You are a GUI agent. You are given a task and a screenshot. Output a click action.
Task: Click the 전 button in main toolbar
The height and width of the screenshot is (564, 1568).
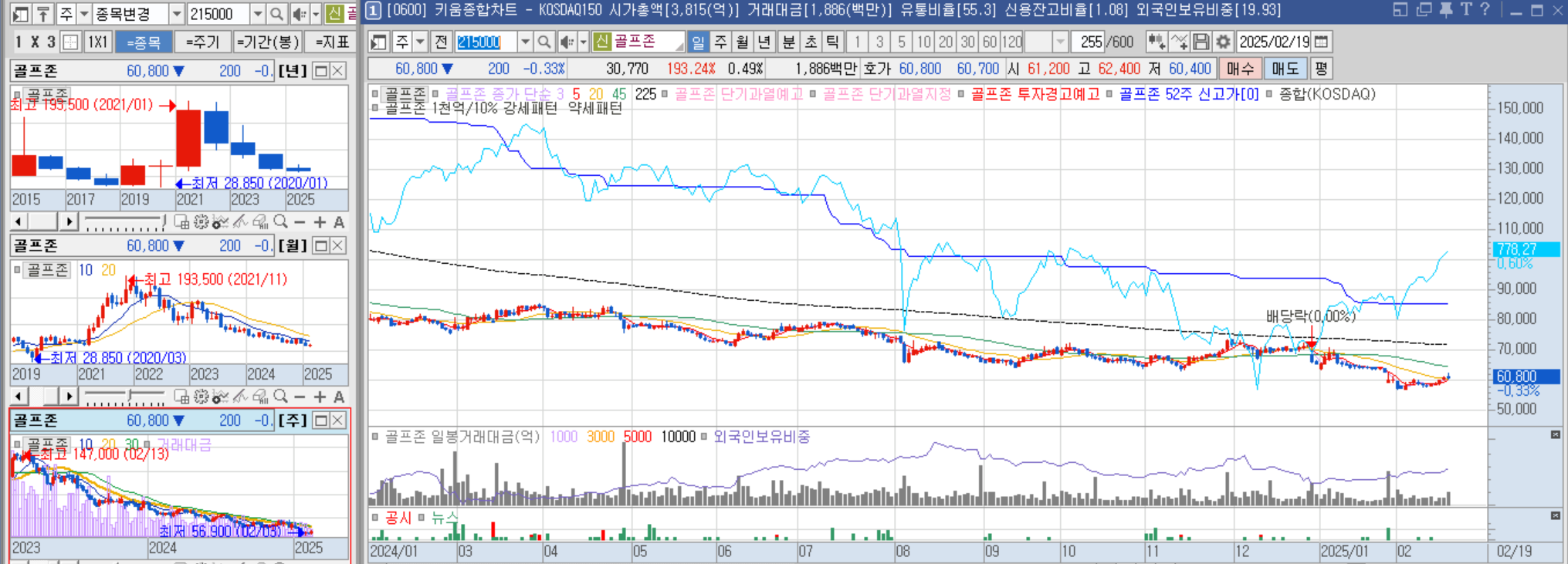point(441,42)
